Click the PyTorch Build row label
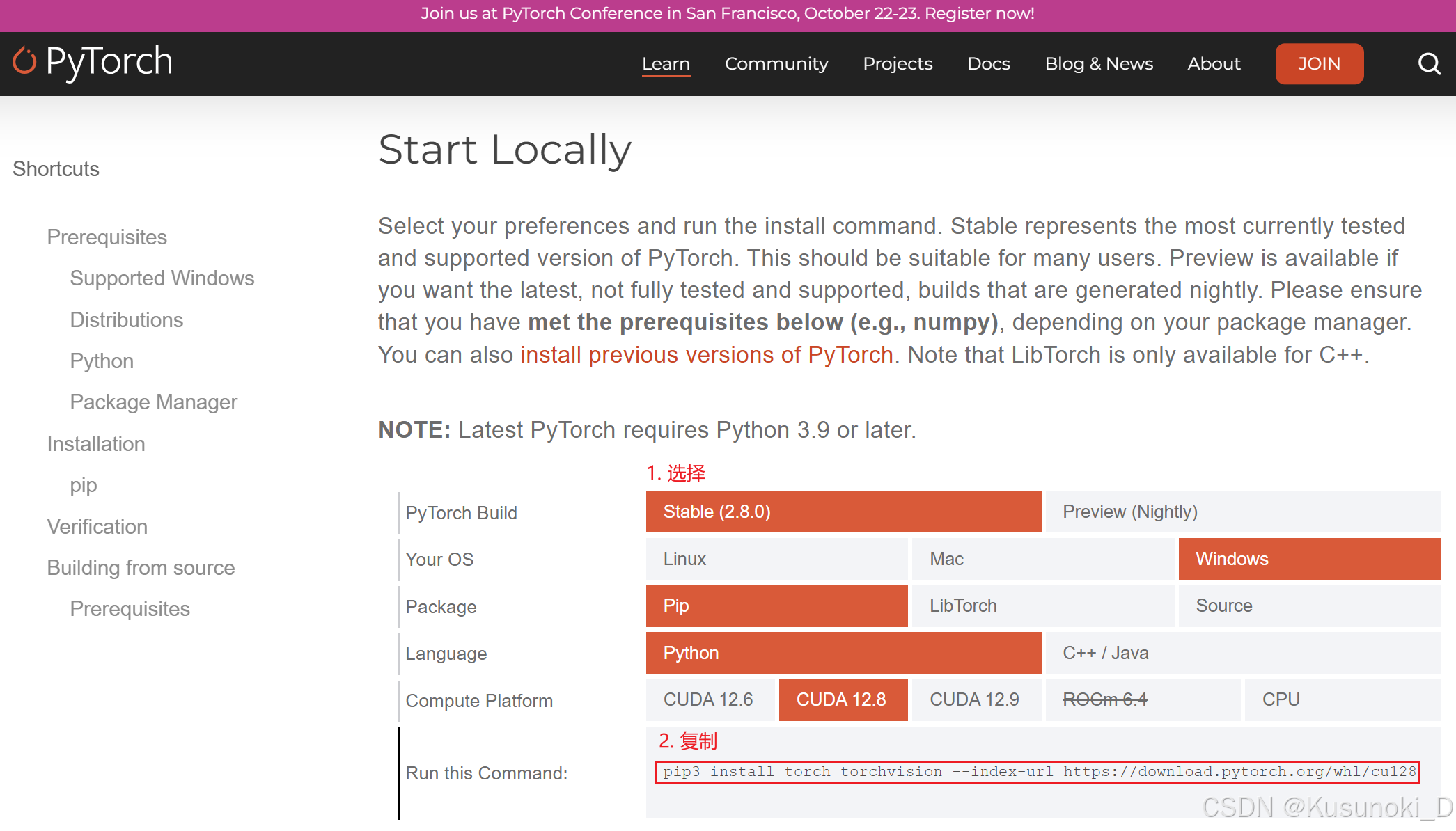This screenshot has height=831, width=1456. click(x=461, y=513)
